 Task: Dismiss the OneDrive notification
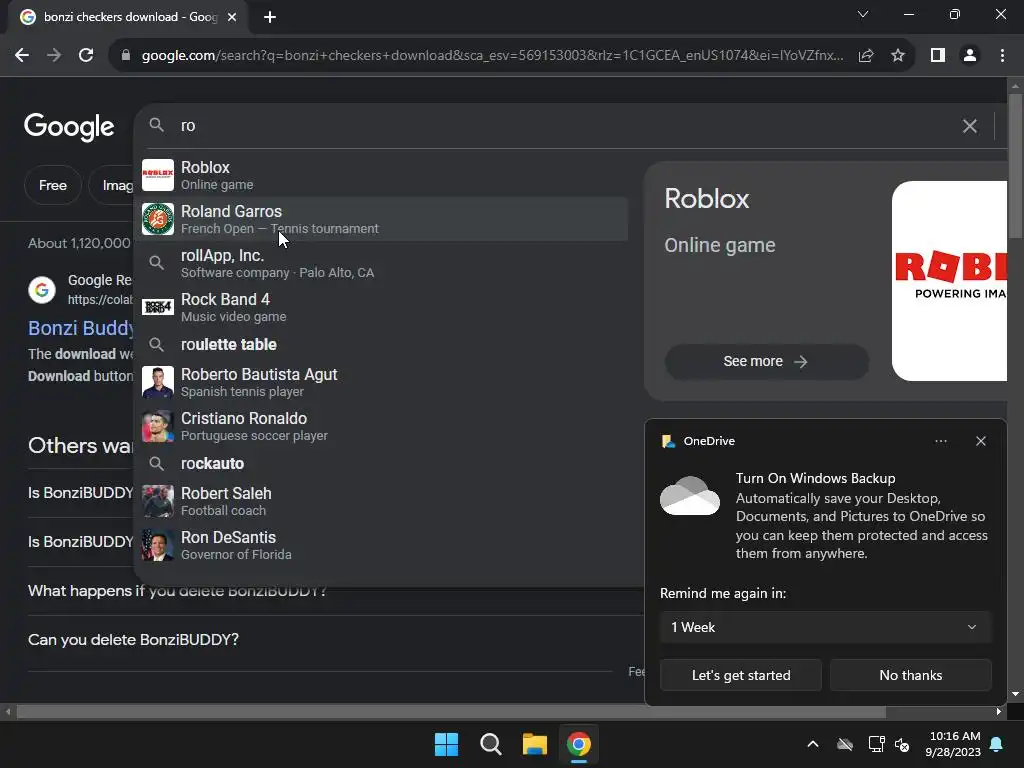click(x=981, y=441)
